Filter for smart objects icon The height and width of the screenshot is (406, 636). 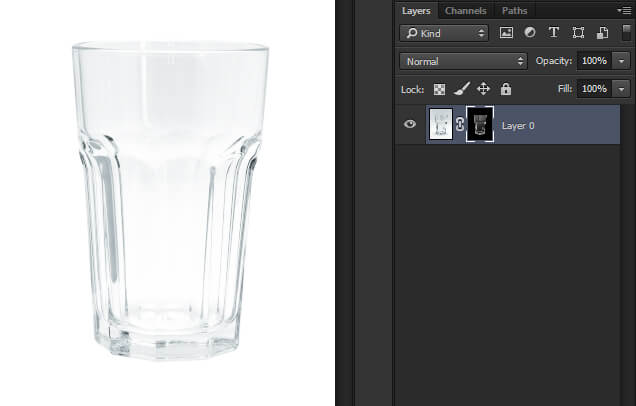(x=601, y=33)
